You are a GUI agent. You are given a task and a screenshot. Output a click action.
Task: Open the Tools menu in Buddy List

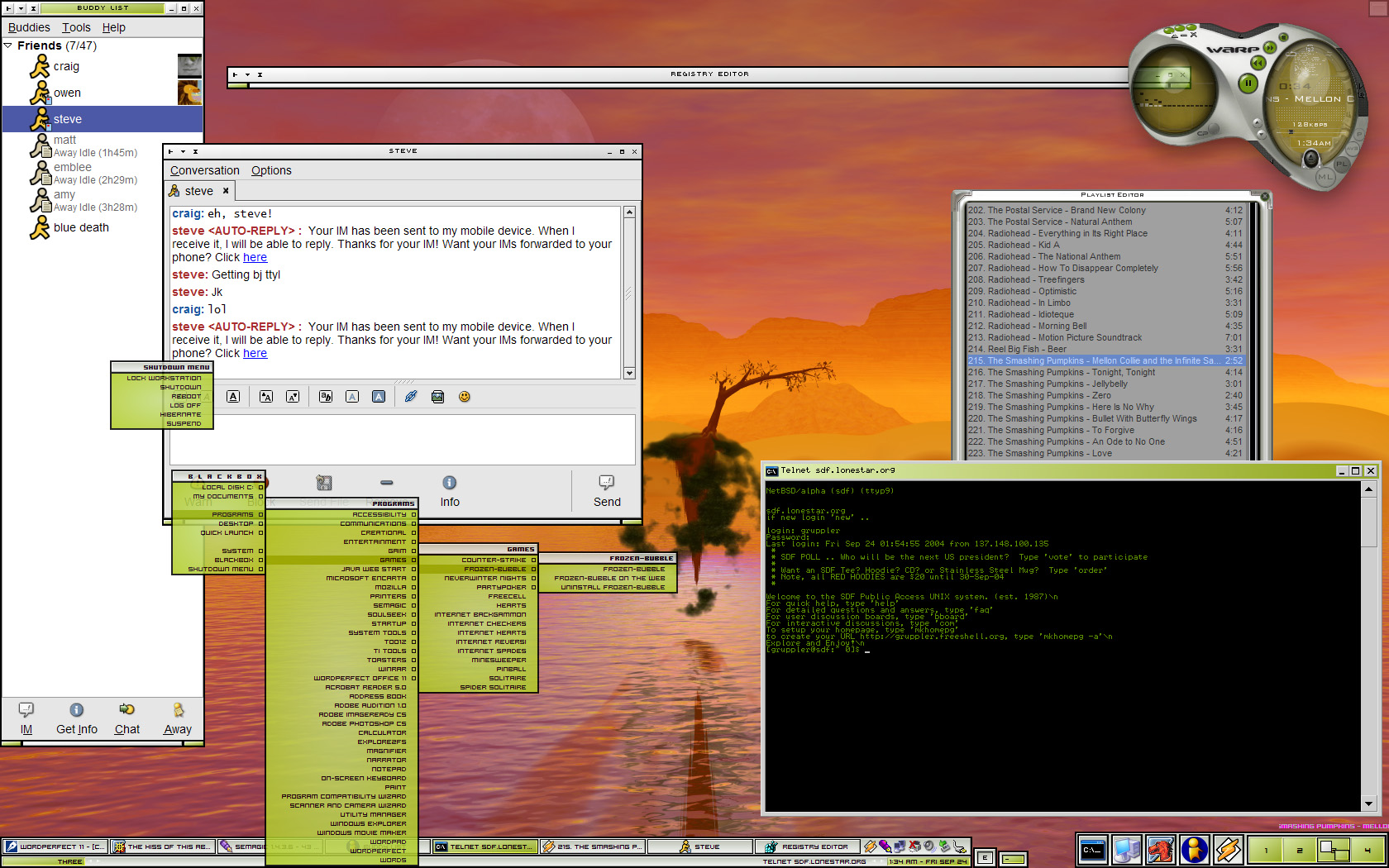point(76,27)
